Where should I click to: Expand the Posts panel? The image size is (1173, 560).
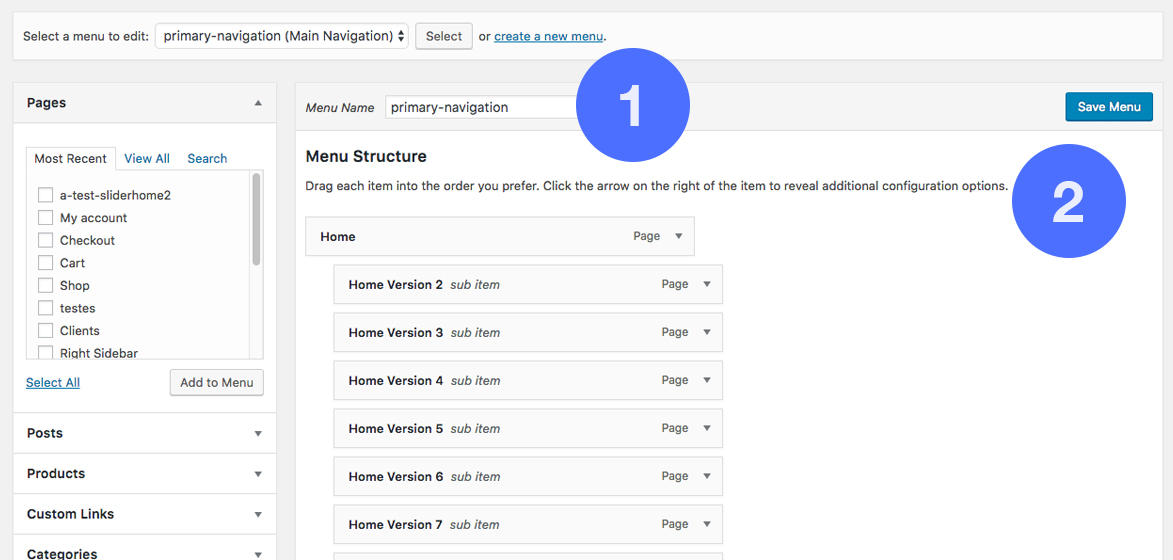pyautogui.click(x=144, y=433)
